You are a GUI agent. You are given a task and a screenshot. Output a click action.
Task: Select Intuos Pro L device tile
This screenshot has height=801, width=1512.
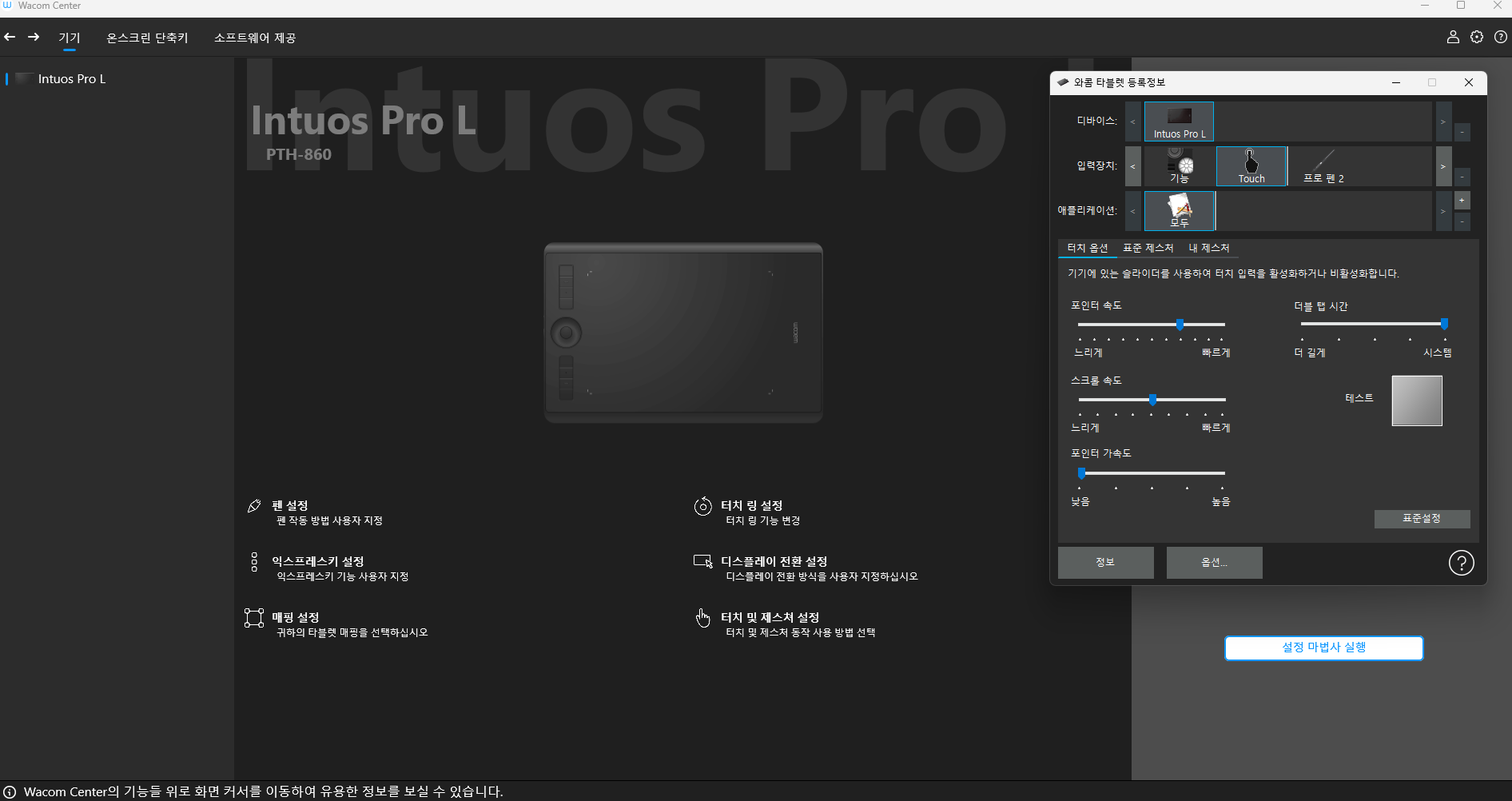pyautogui.click(x=1180, y=122)
